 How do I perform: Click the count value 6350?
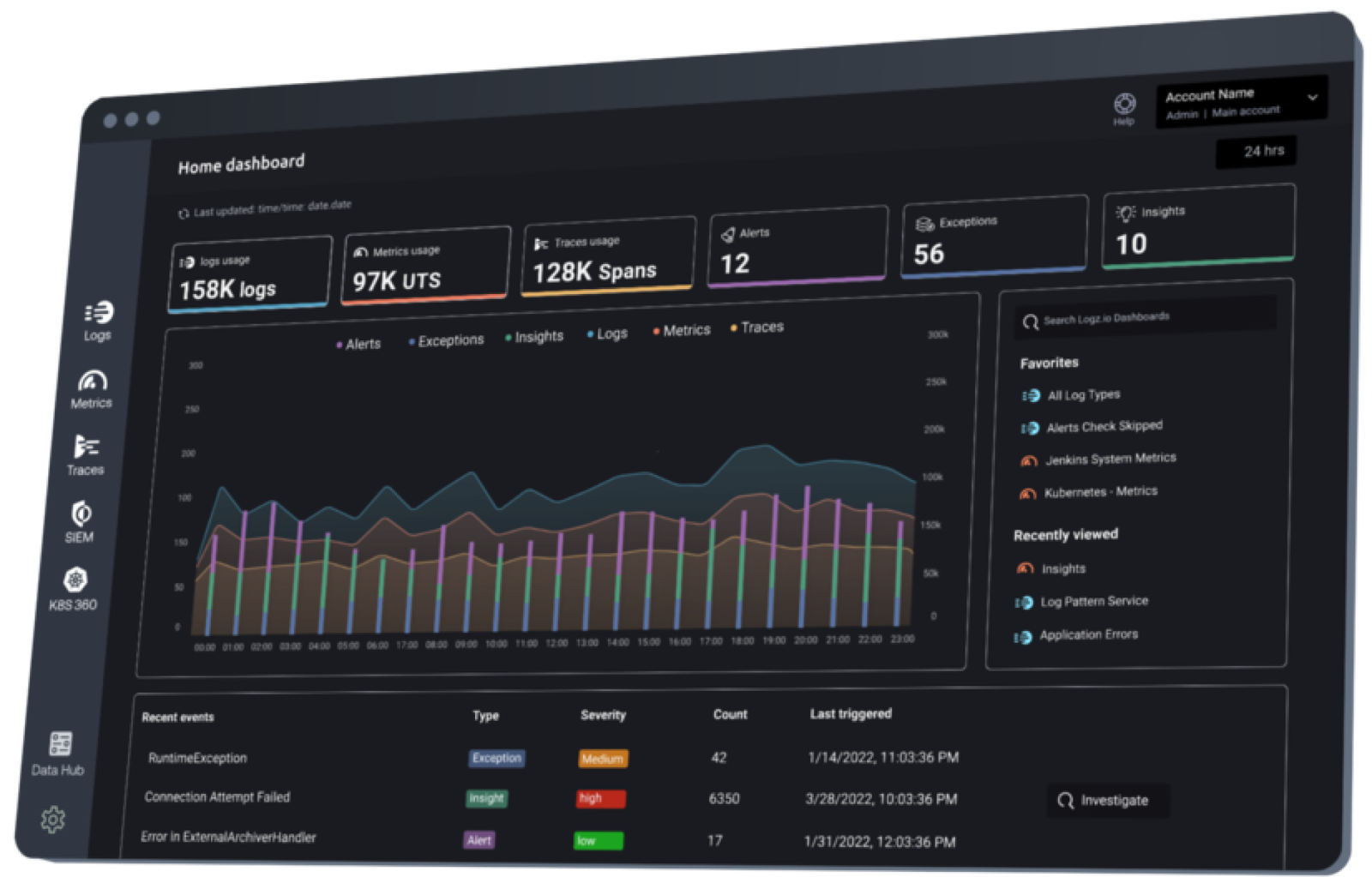pos(724,799)
